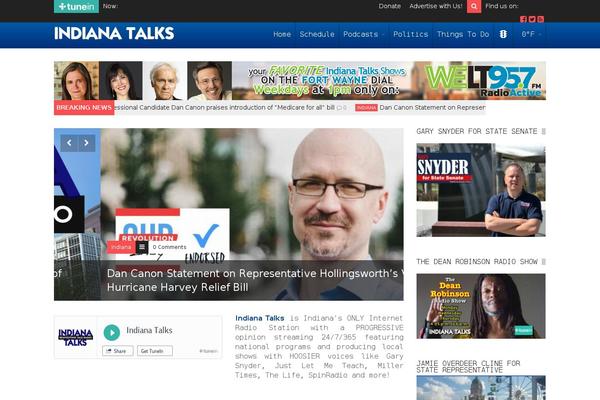Open the Dan Canon Statement ticker item
Image resolution: width=600 pixels, height=400 pixels.
[432, 108]
